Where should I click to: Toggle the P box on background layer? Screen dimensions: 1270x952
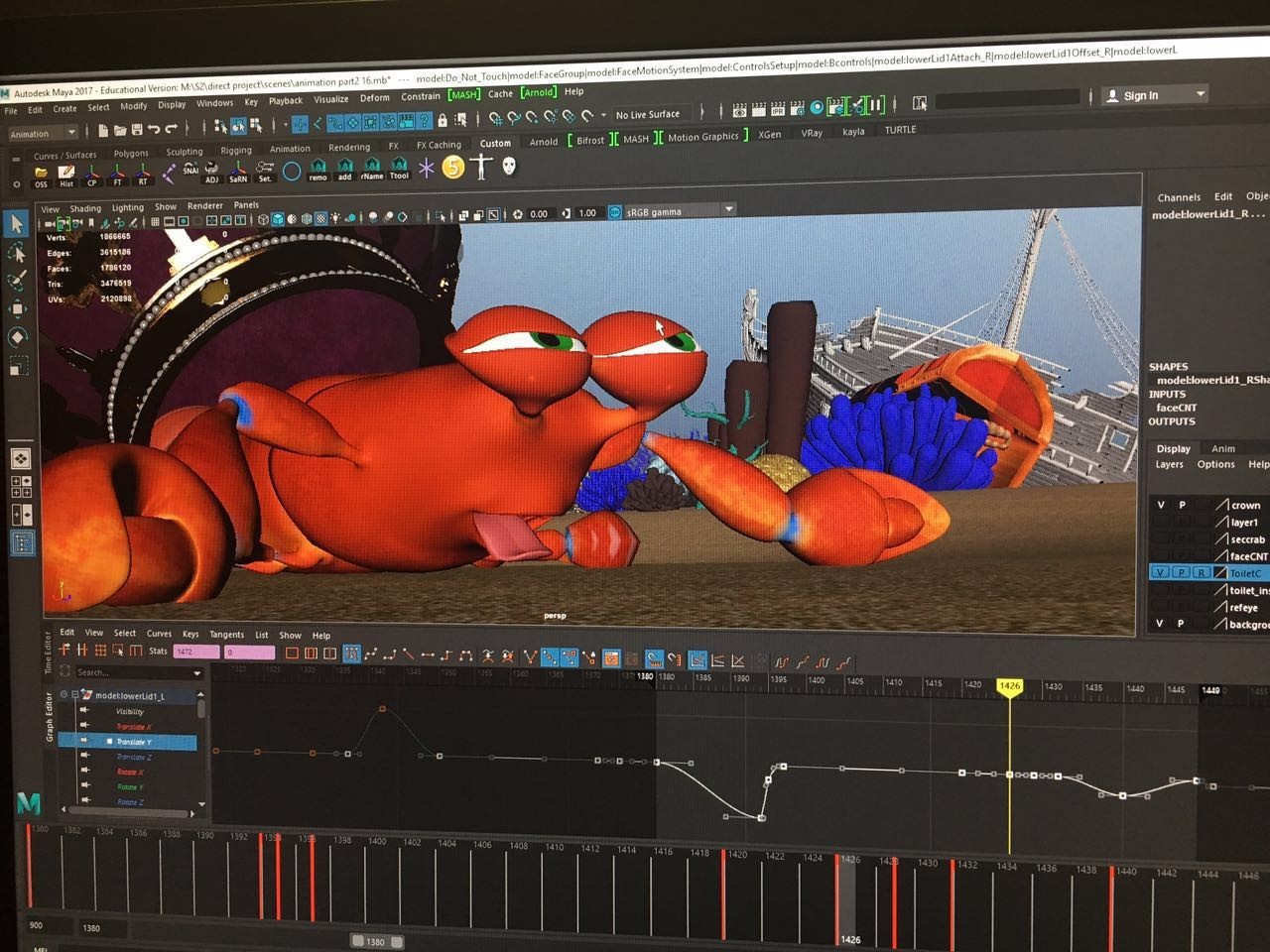click(1181, 624)
